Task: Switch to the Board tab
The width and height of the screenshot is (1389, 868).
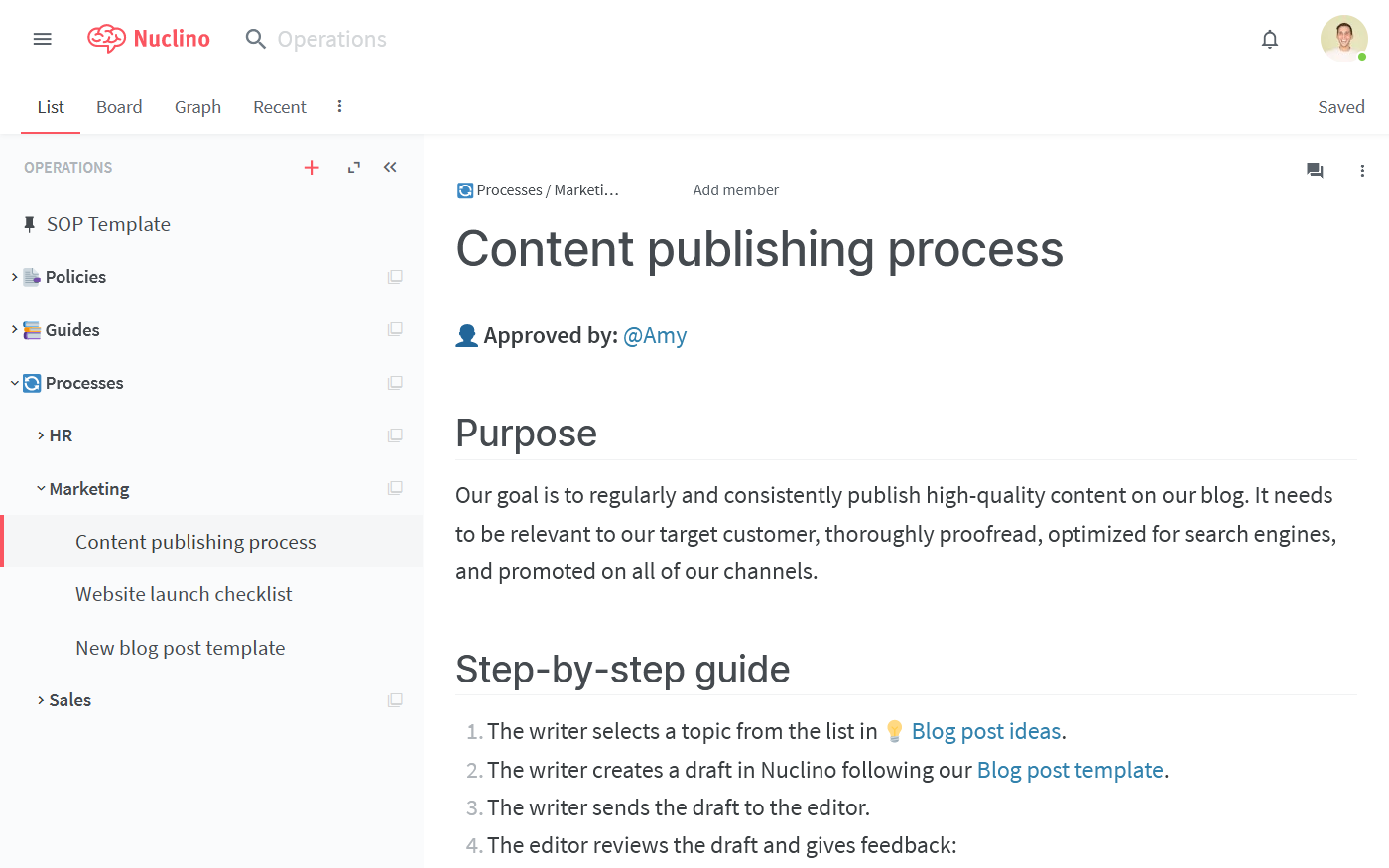Action: 119,106
